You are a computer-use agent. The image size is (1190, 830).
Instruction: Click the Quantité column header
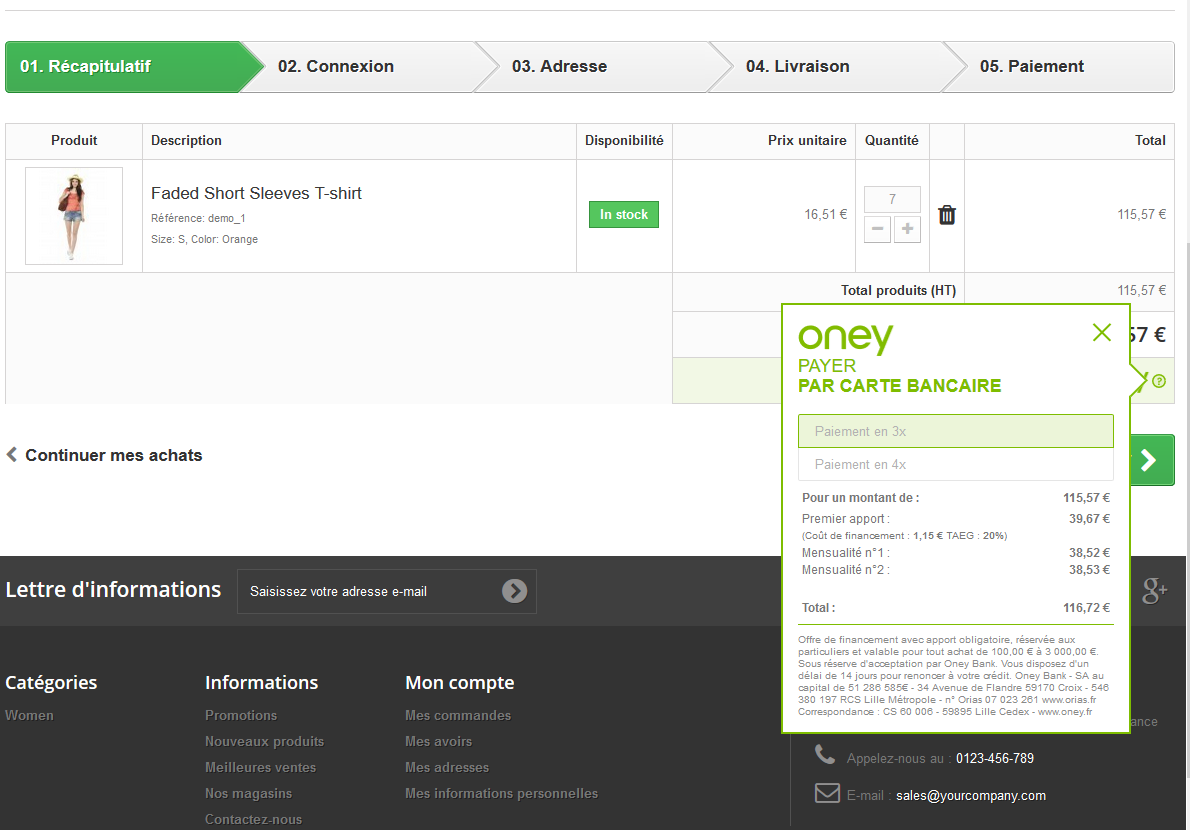[892, 140]
